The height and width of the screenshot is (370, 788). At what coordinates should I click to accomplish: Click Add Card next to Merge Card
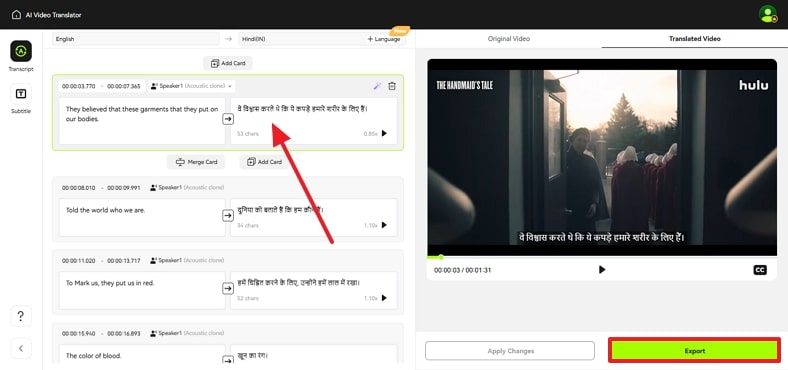tap(264, 162)
